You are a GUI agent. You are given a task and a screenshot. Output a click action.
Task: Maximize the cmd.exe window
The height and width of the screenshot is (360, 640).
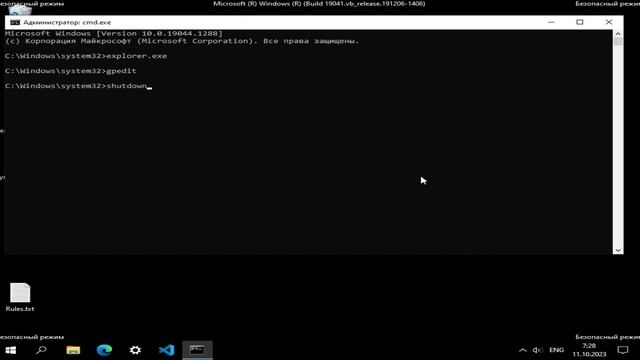click(x=580, y=22)
